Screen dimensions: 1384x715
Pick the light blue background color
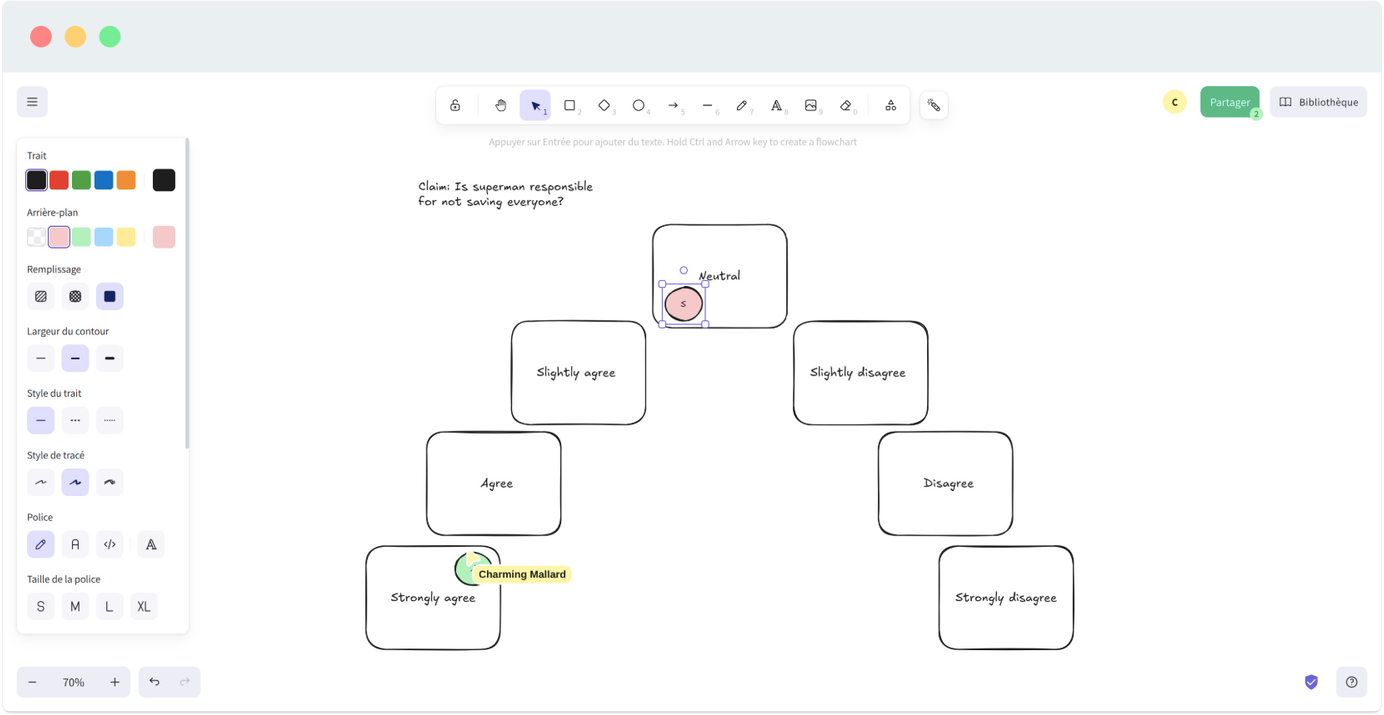coord(104,237)
